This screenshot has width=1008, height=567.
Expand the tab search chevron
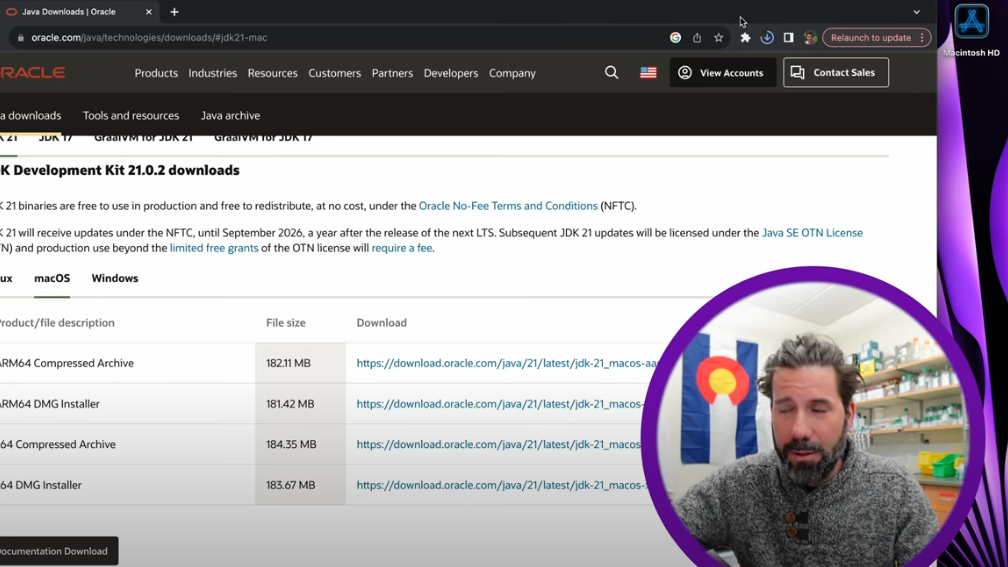917,12
